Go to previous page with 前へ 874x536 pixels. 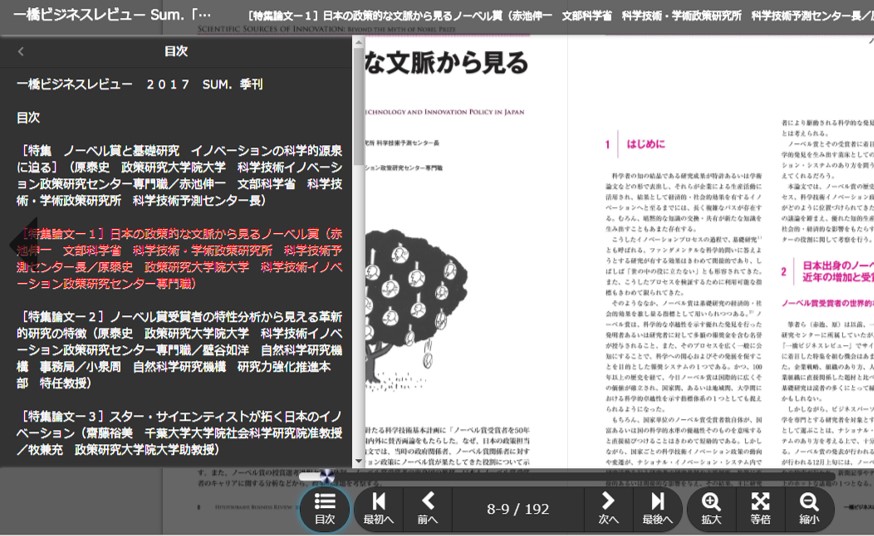click(428, 509)
